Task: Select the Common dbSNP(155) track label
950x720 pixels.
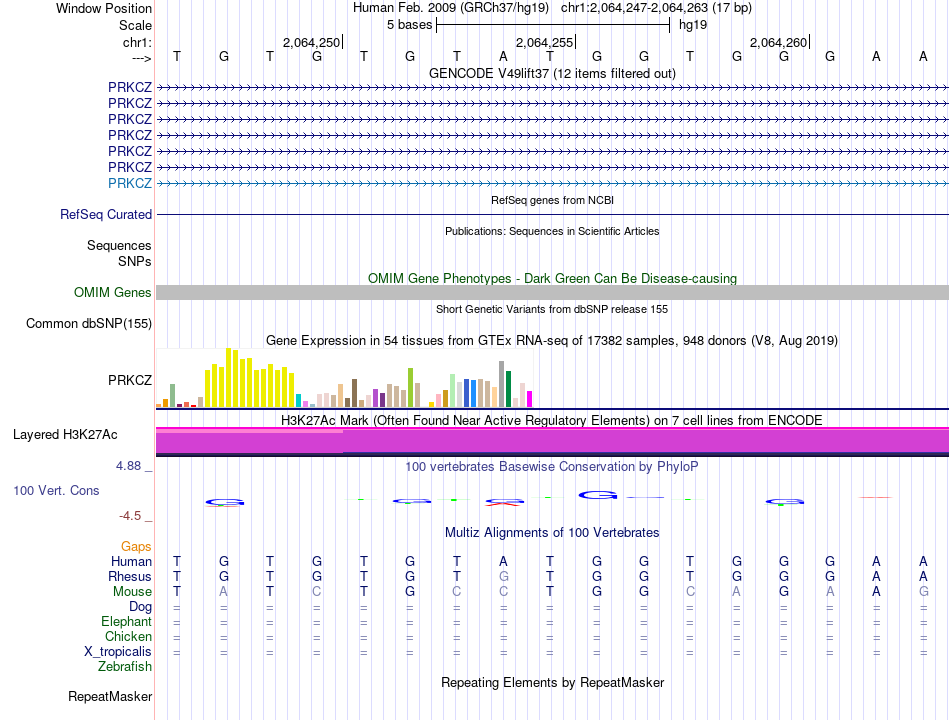Action: click(89, 323)
